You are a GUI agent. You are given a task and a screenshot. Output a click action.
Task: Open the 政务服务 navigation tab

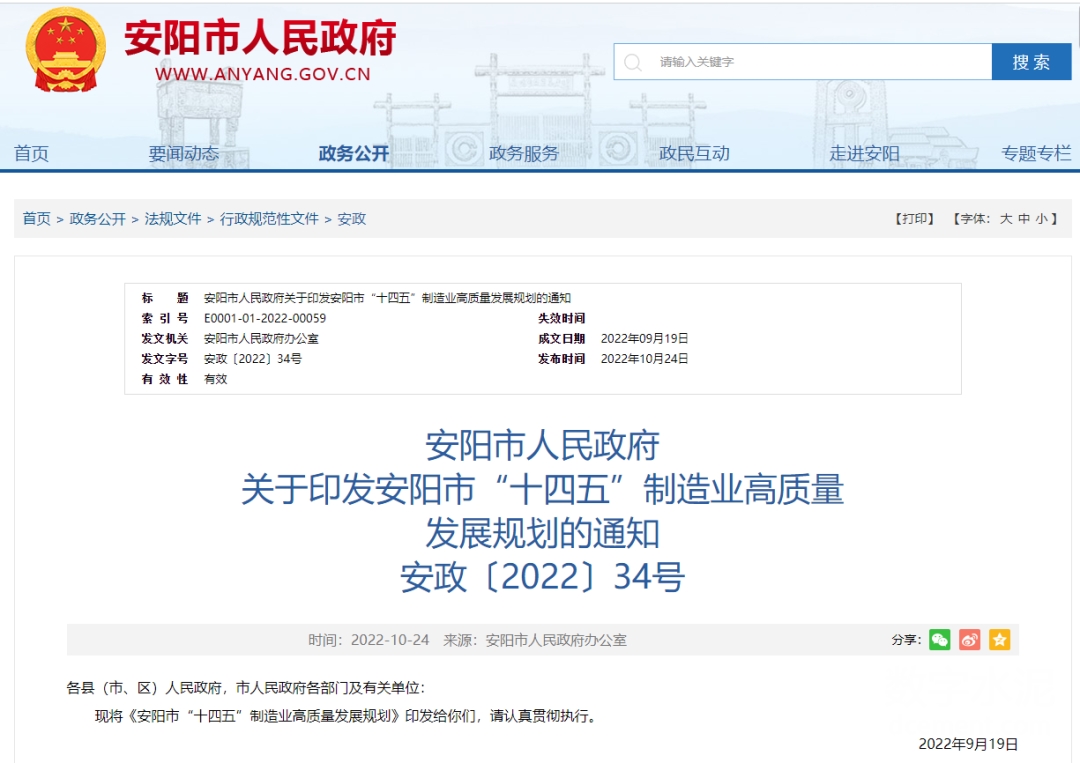point(524,153)
